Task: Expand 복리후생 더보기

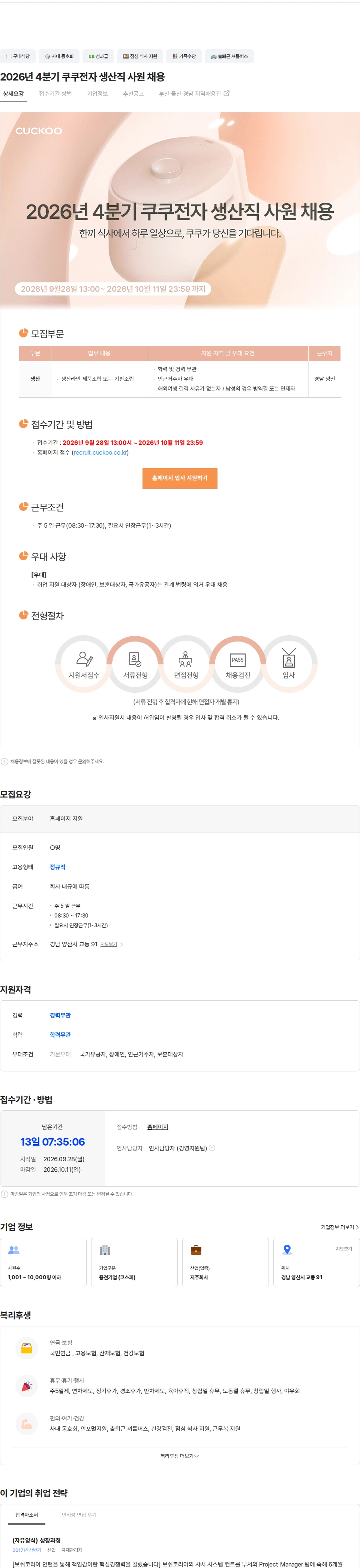Action: tap(180, 1456)
